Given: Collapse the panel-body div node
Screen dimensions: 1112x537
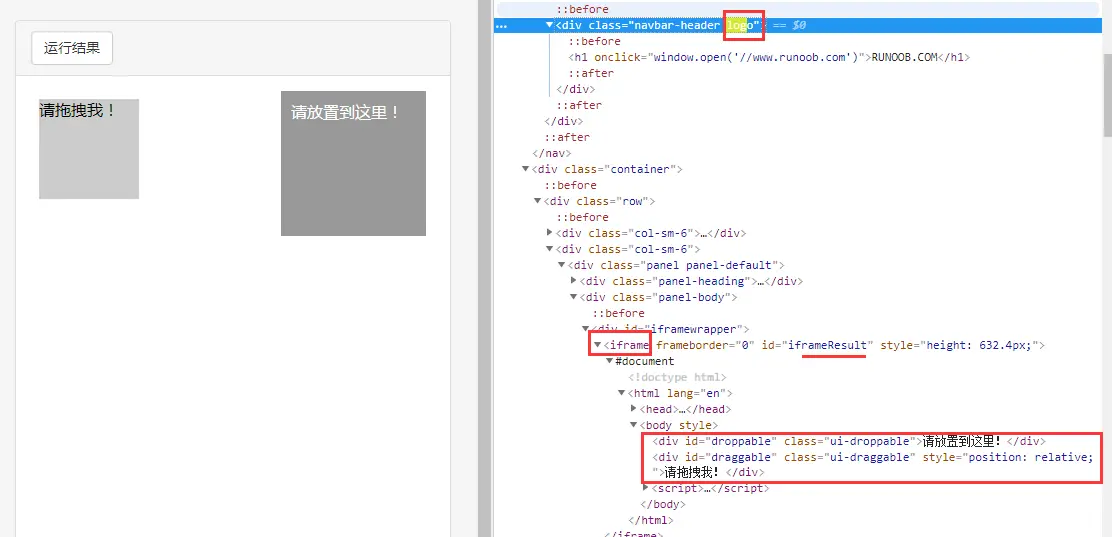Looking at the screenshot, I should pos(574,297).
